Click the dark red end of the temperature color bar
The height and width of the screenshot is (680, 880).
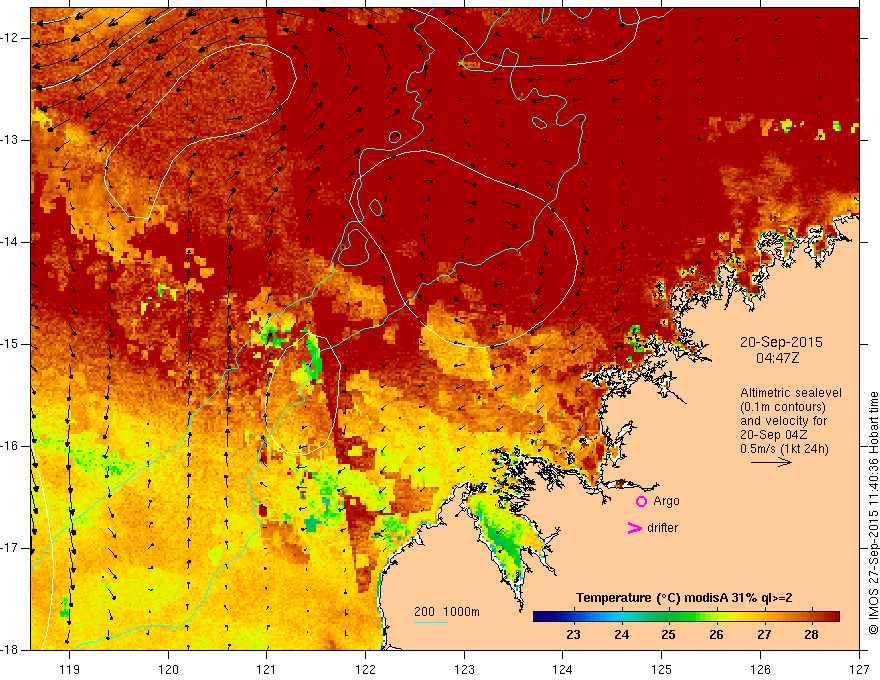pyautogui.click(x=834, y=617)
